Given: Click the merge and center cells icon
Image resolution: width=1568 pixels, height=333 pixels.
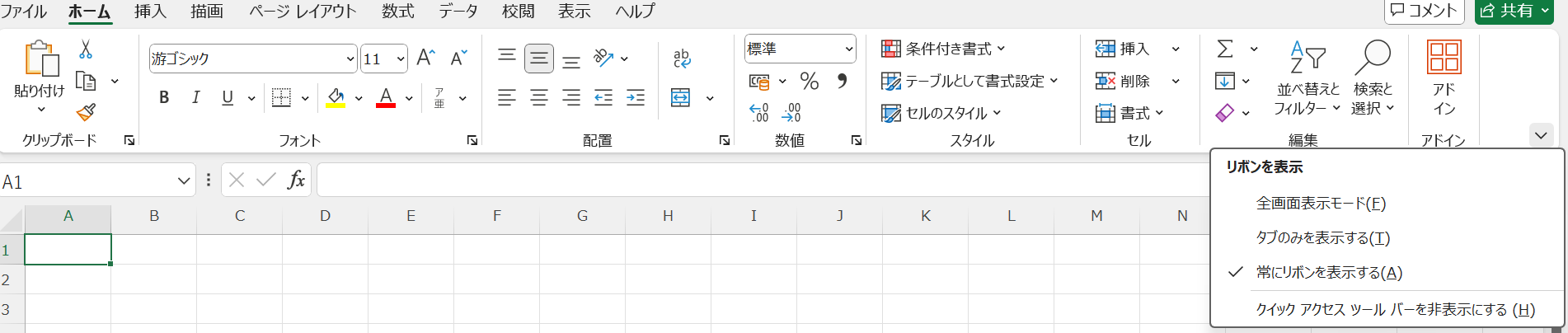Looking at the screenshot, I should coord(681,98).
